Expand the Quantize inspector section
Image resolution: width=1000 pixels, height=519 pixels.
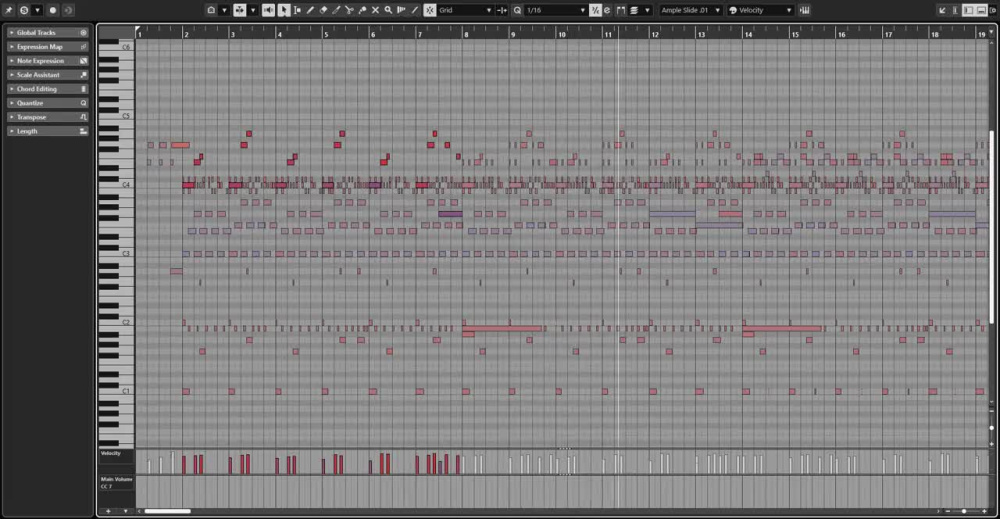pyautogui.click(x=48, y=103)
